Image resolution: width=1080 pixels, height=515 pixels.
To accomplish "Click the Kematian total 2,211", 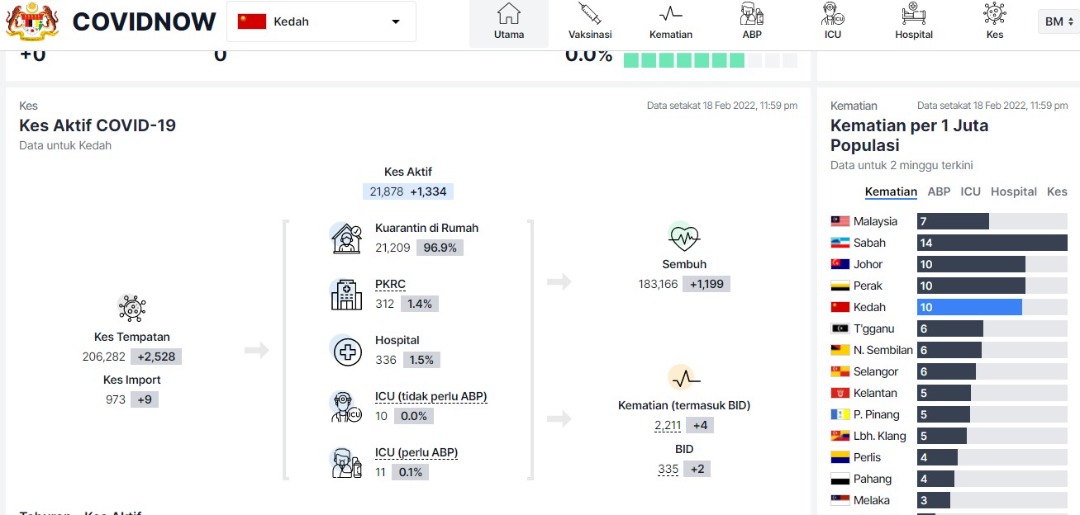I will click(x=668, y=425).
